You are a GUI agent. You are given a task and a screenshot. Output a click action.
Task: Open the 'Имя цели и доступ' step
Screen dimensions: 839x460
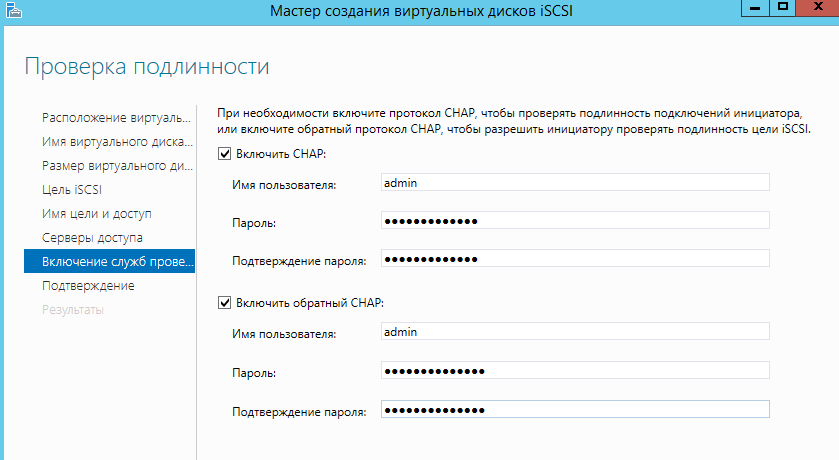pos(97,214)
